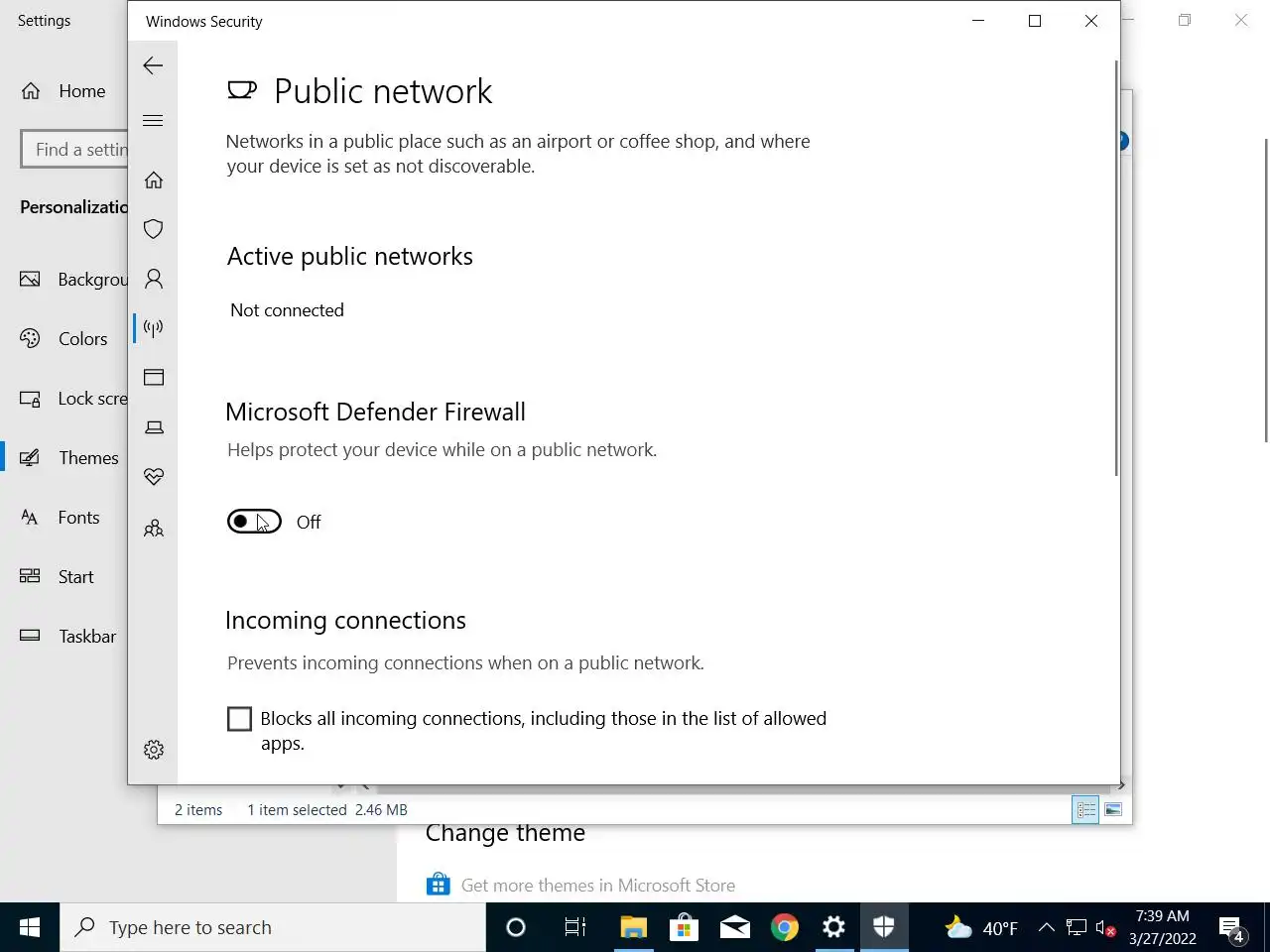Viewport: 1270px width, 952px height.
Task: Click the Windows Security vertical scrollbar
Action: (1116, 268)
